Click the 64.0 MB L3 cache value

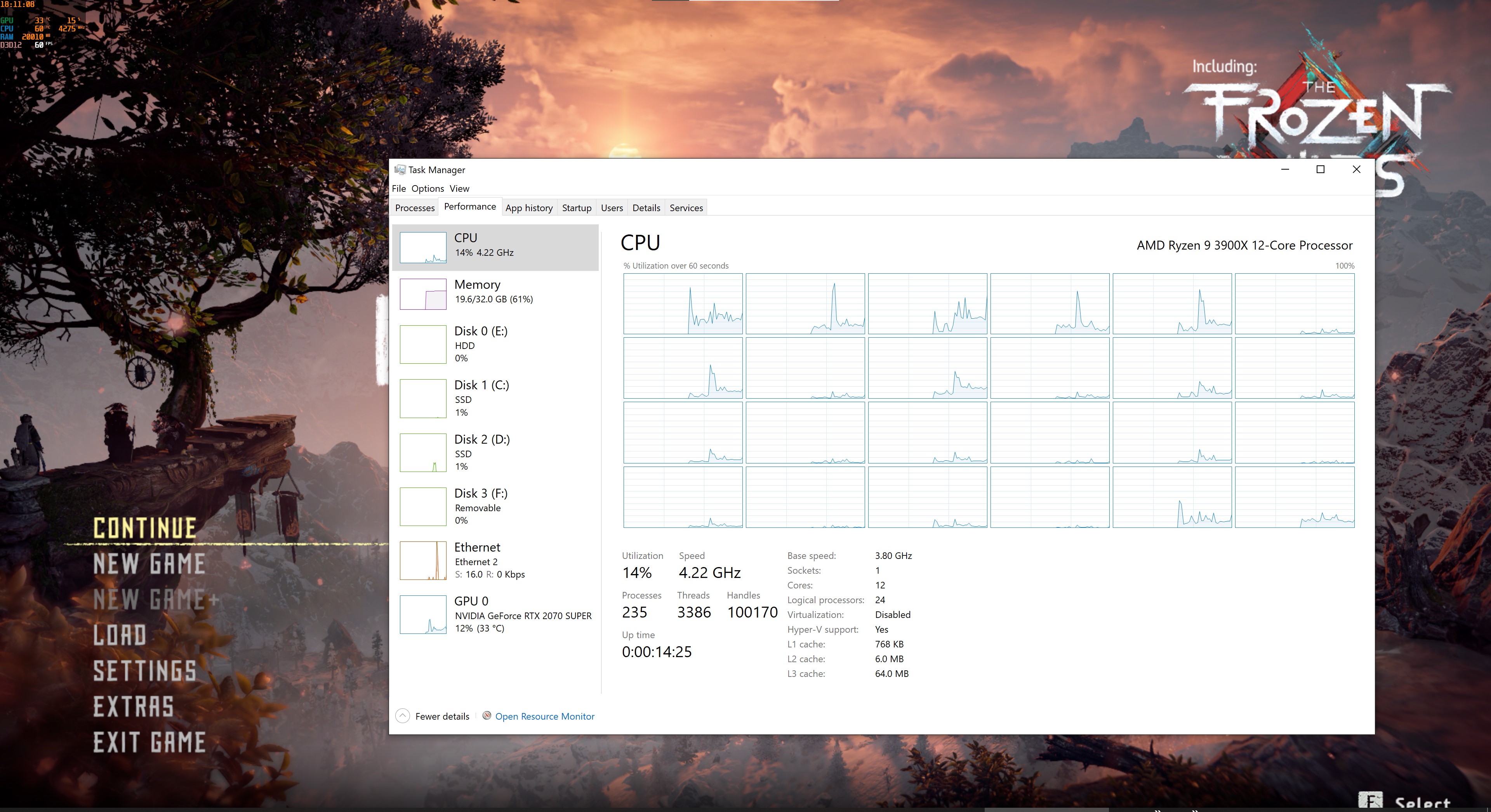892,674
